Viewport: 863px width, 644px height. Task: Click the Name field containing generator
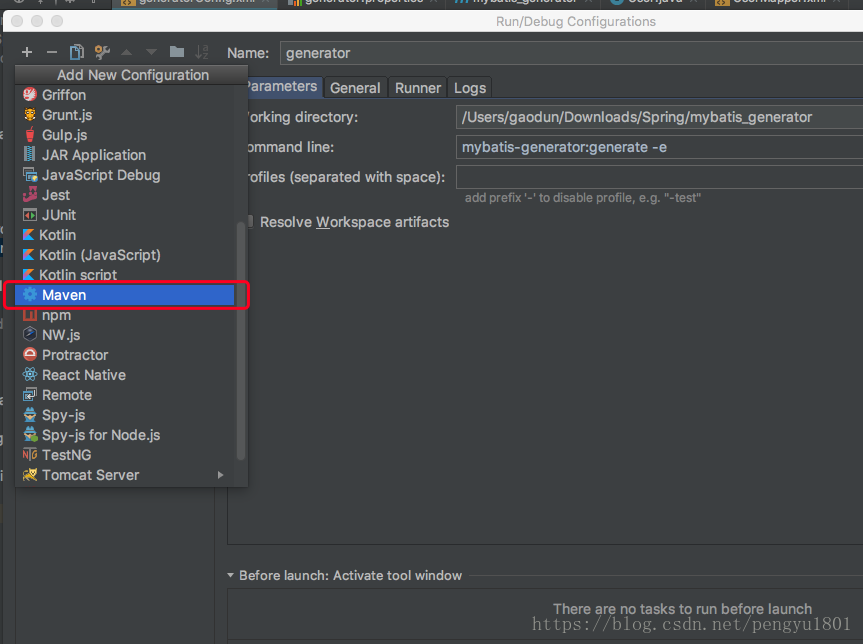571,53
